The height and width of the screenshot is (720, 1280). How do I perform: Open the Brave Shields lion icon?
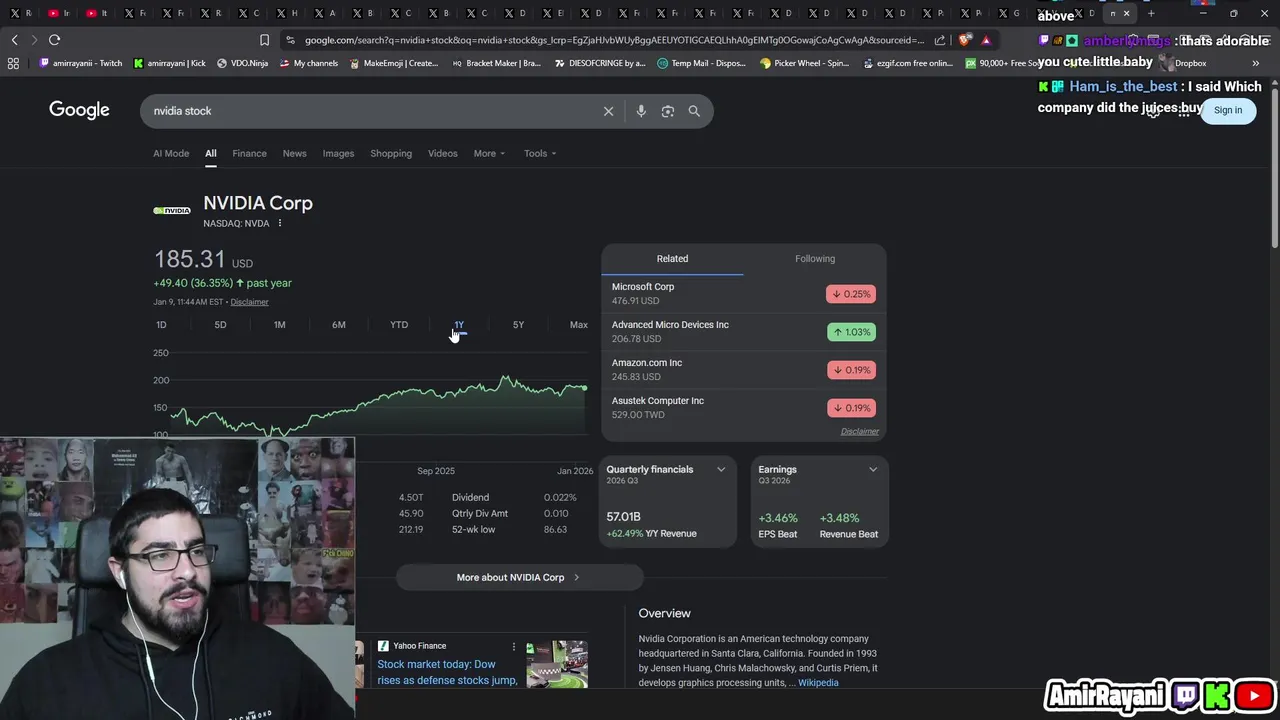[964, 40]
